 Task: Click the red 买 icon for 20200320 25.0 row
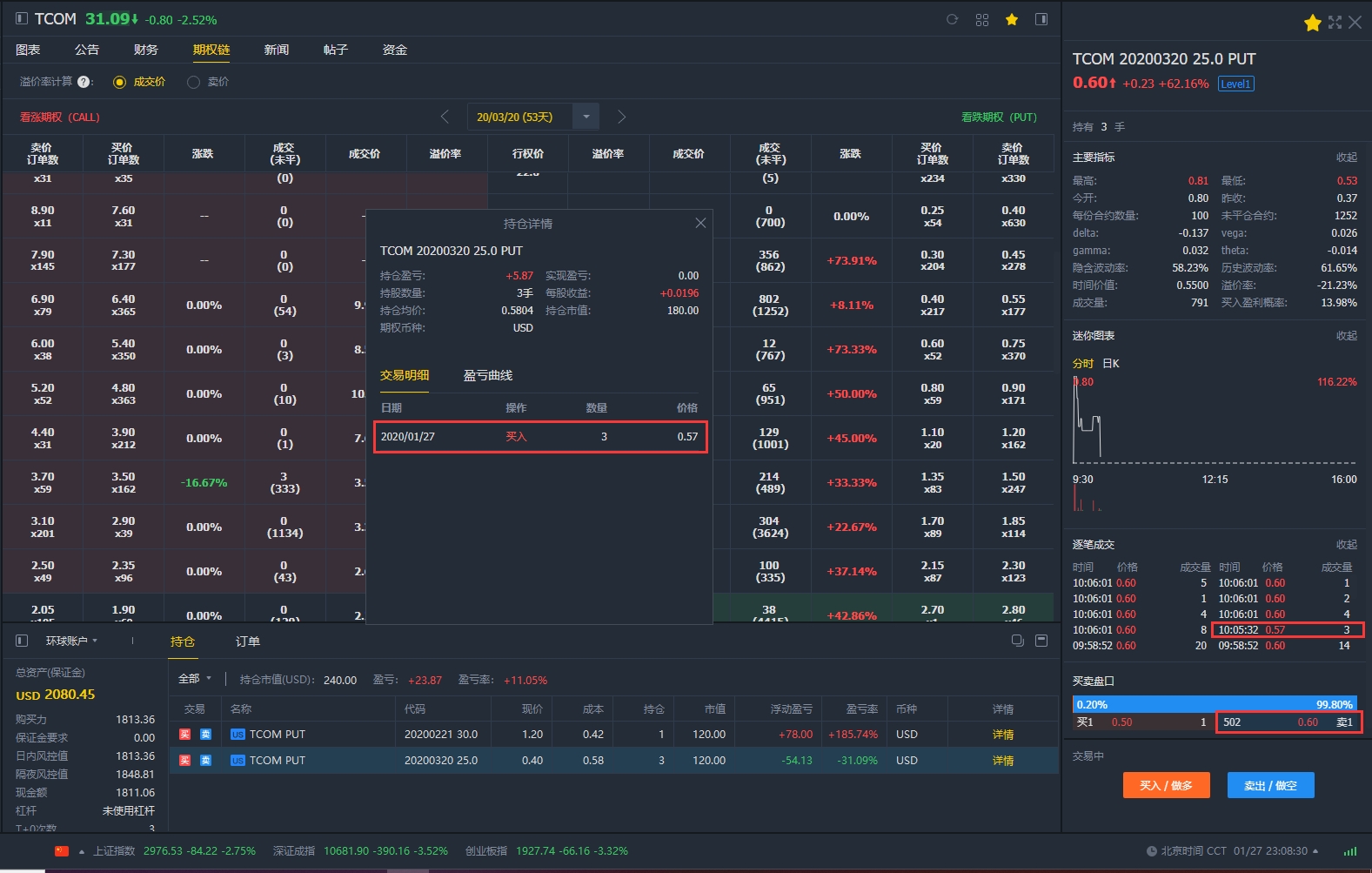click(x=184, y=761)
